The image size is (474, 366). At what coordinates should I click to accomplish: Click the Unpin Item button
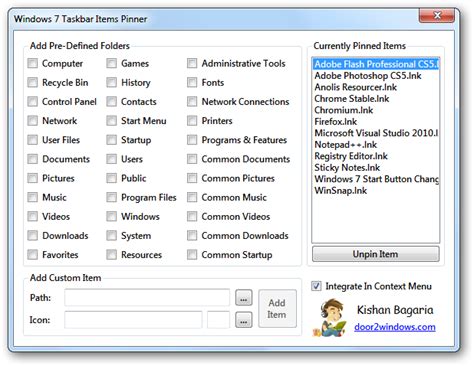click(376, 254)
